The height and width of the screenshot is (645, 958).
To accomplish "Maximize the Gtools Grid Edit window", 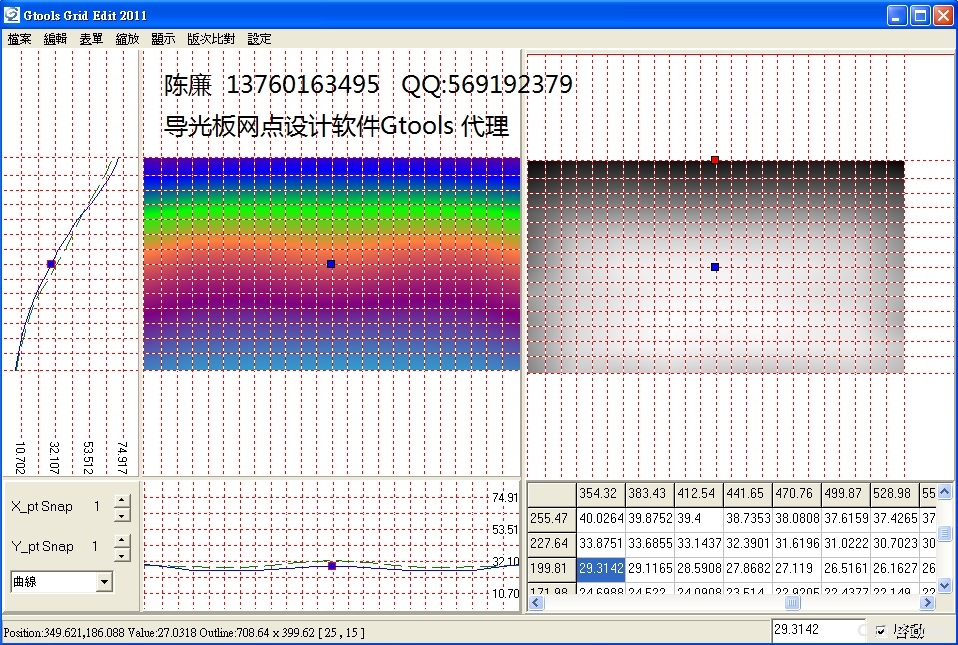I will (920, 15).
